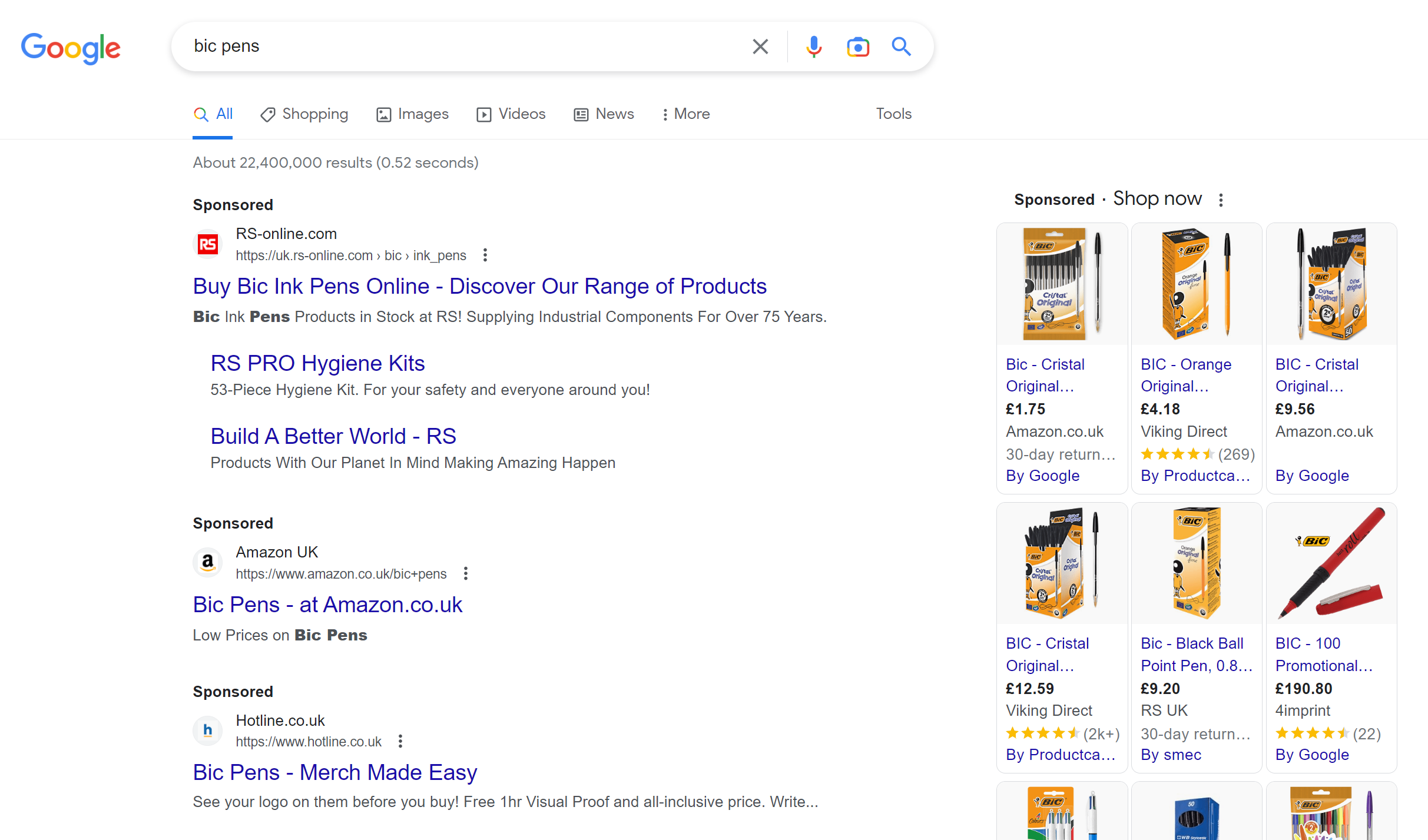Open 'Bic Pens - Merch Made Easy' link

click(334, 773)
